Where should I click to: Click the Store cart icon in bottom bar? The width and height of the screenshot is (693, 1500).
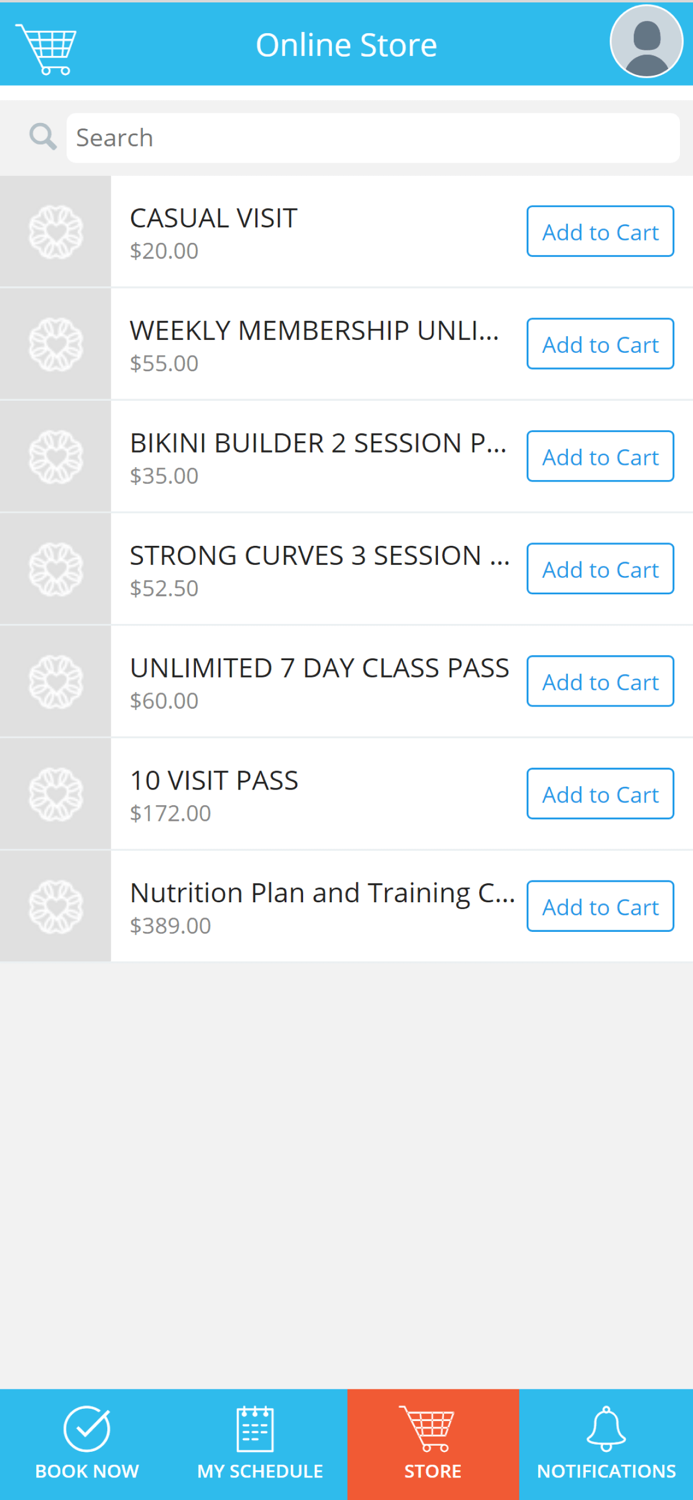coord(432,1428)
